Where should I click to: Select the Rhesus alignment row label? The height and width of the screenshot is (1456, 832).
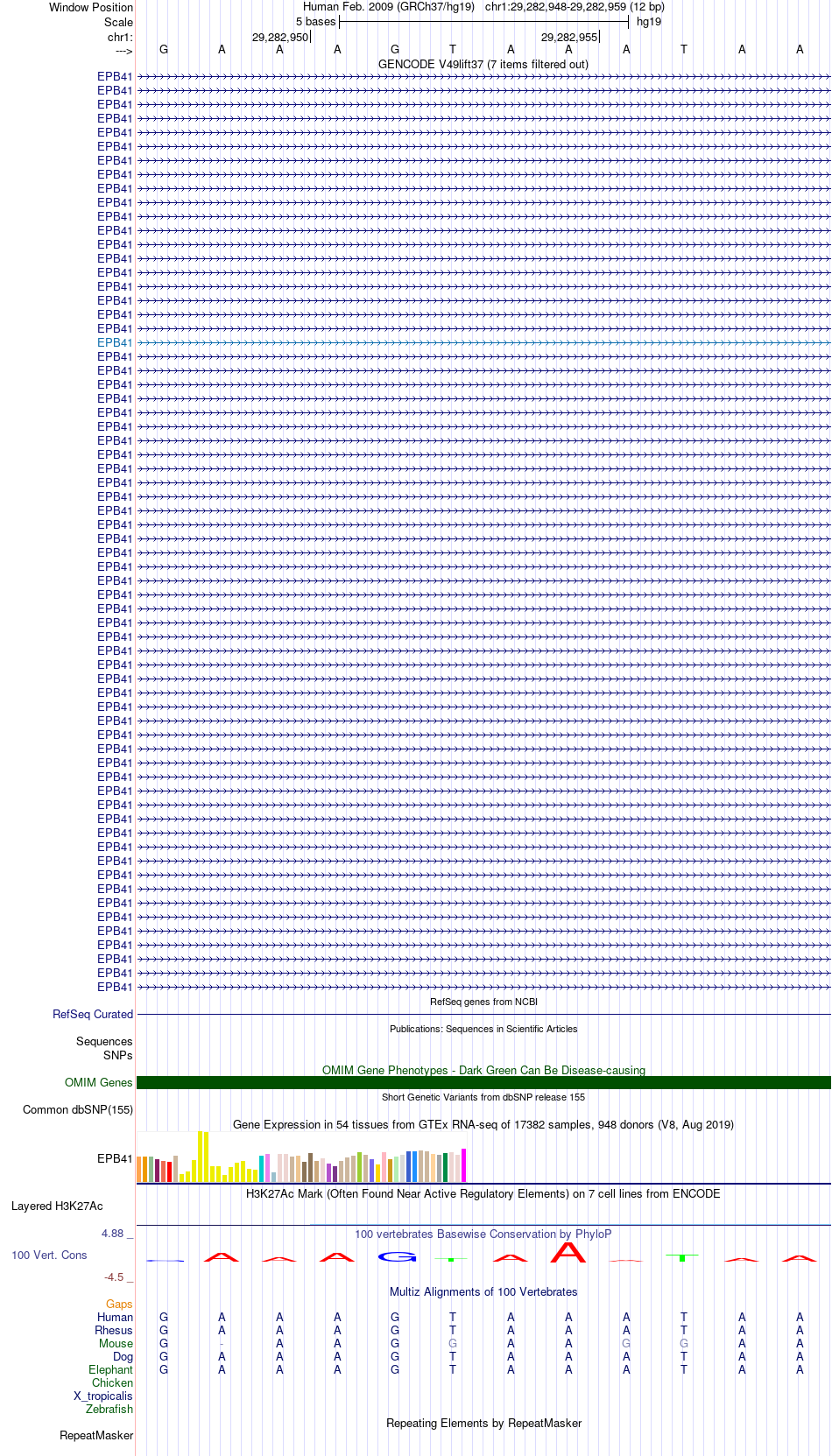pyautogui.click(x=114, y=1330)
